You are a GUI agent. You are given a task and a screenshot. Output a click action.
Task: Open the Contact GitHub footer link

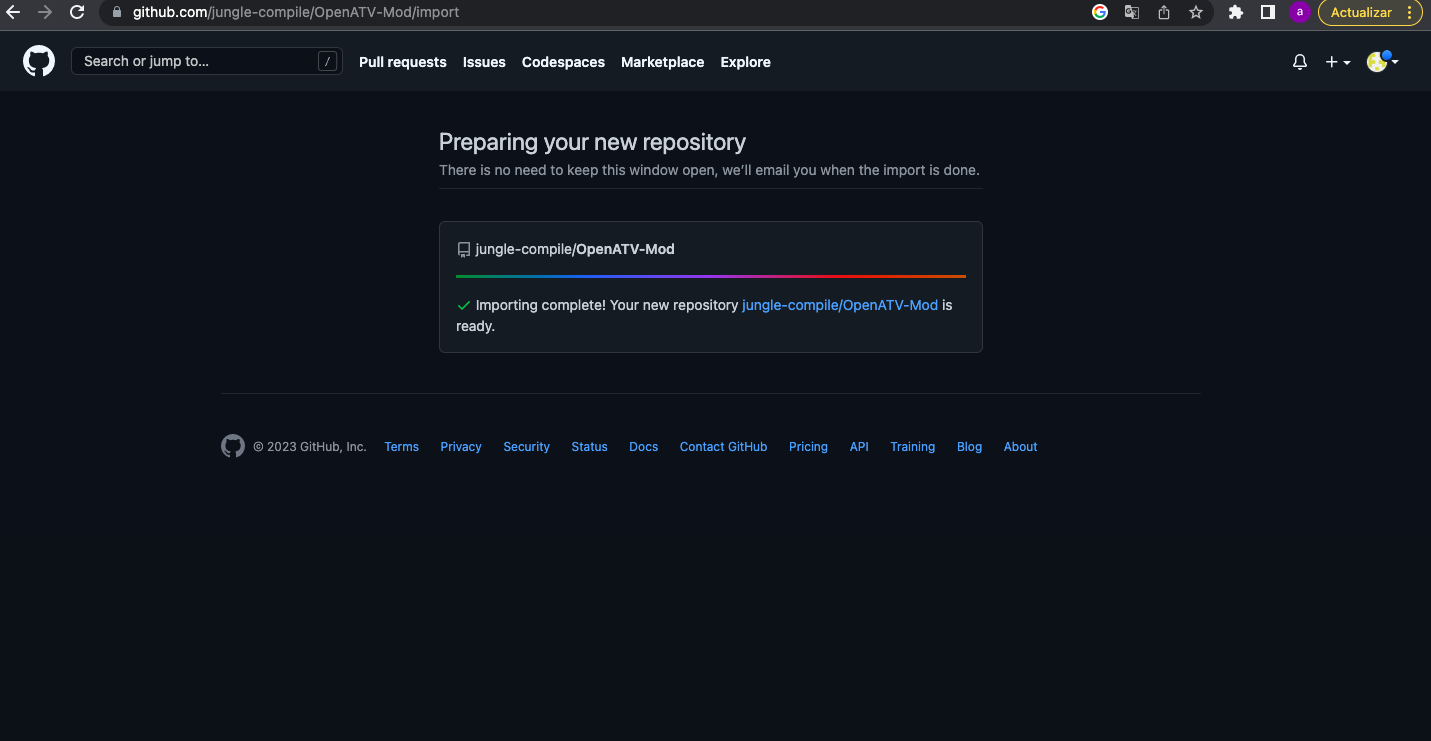pyautogui.click(x=723, y=447)
